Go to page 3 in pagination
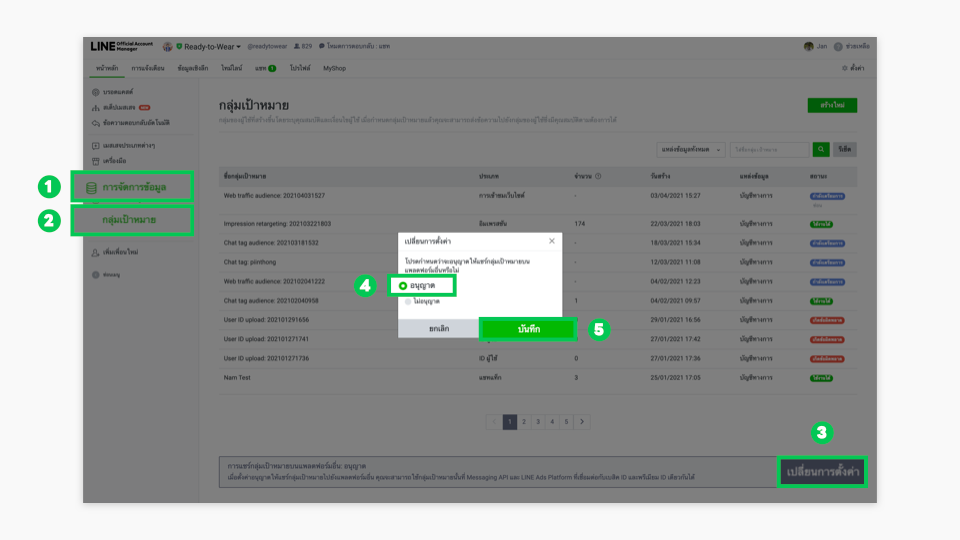The height and width of the screenshot is (540, 960). 538,422
